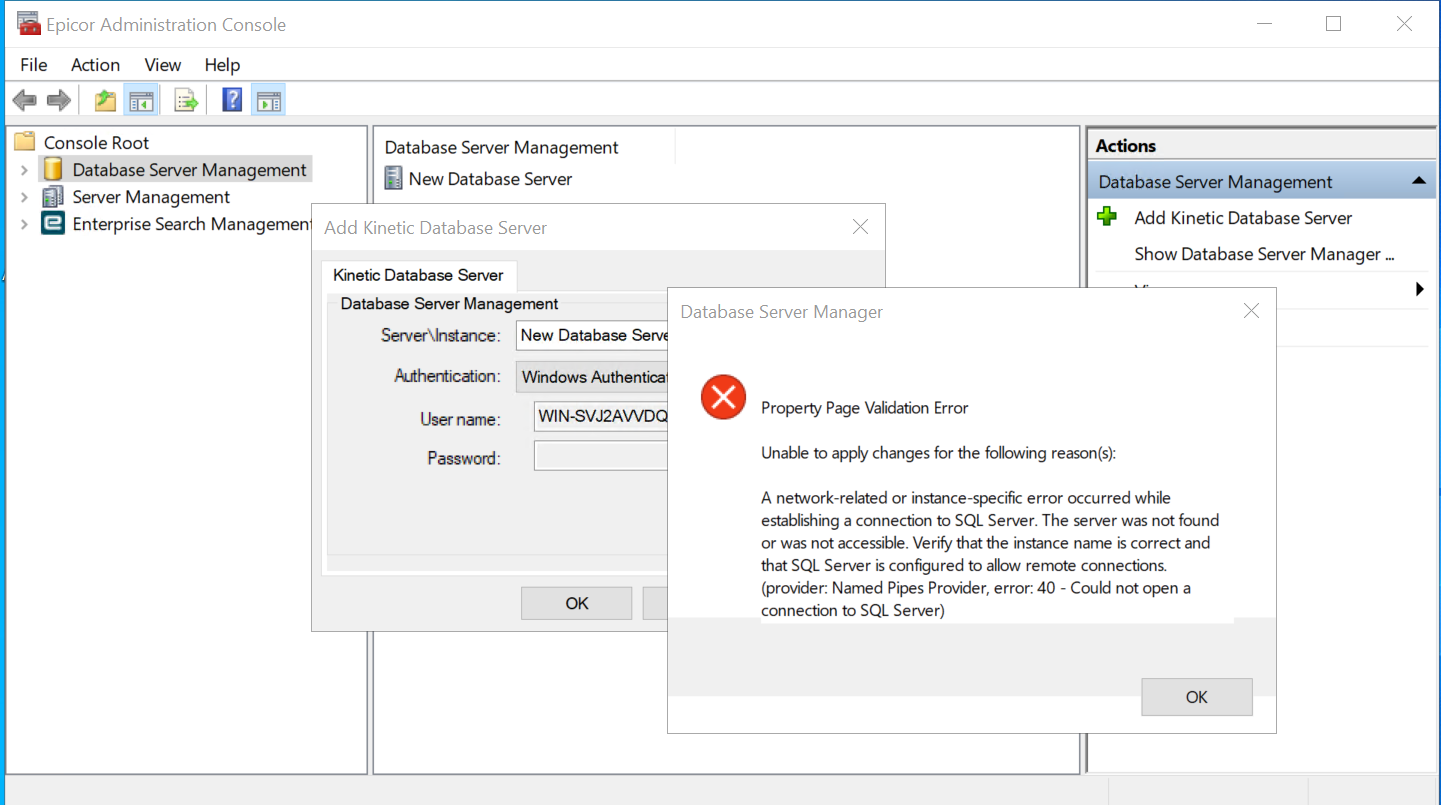
Task: Click the Forward arrow toolbar icon
Action: 59,100
